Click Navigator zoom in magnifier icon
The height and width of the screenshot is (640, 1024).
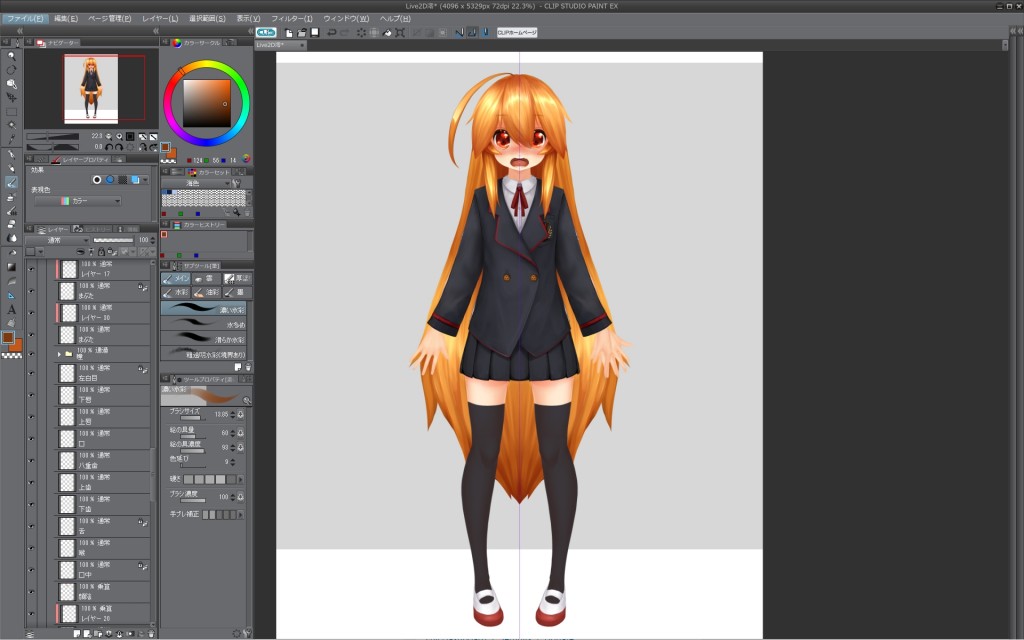120,136
